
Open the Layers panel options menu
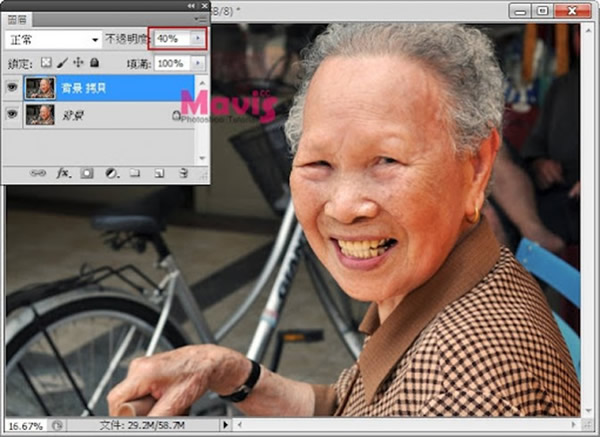[199, 18]
